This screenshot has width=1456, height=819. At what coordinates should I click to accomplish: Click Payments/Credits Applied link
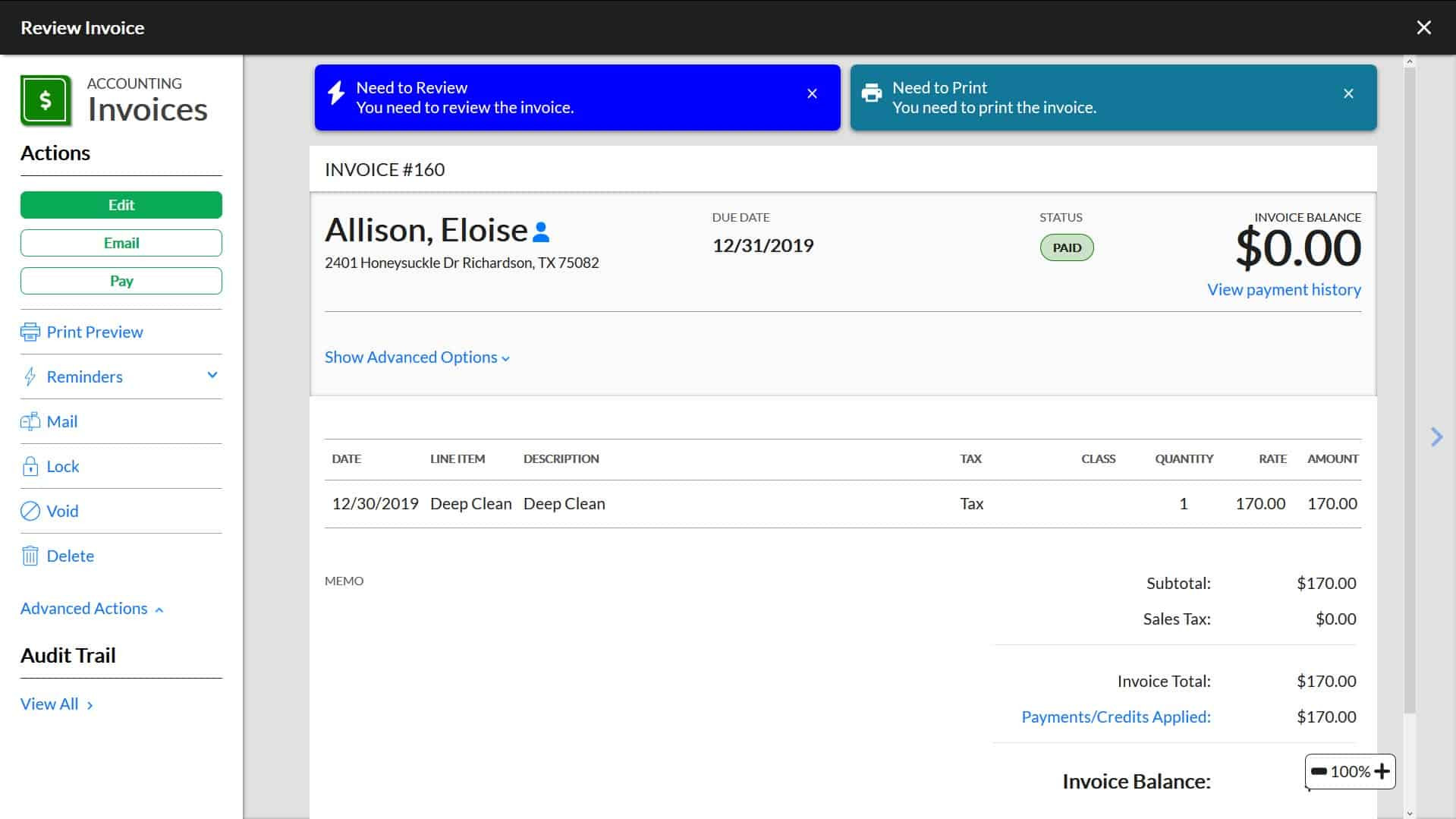(1116, 717)
